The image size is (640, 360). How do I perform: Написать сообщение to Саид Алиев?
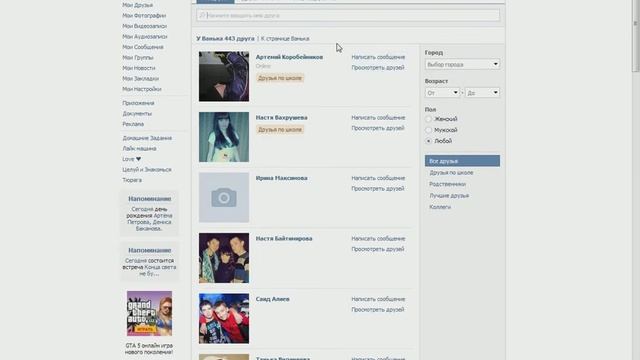378,299
